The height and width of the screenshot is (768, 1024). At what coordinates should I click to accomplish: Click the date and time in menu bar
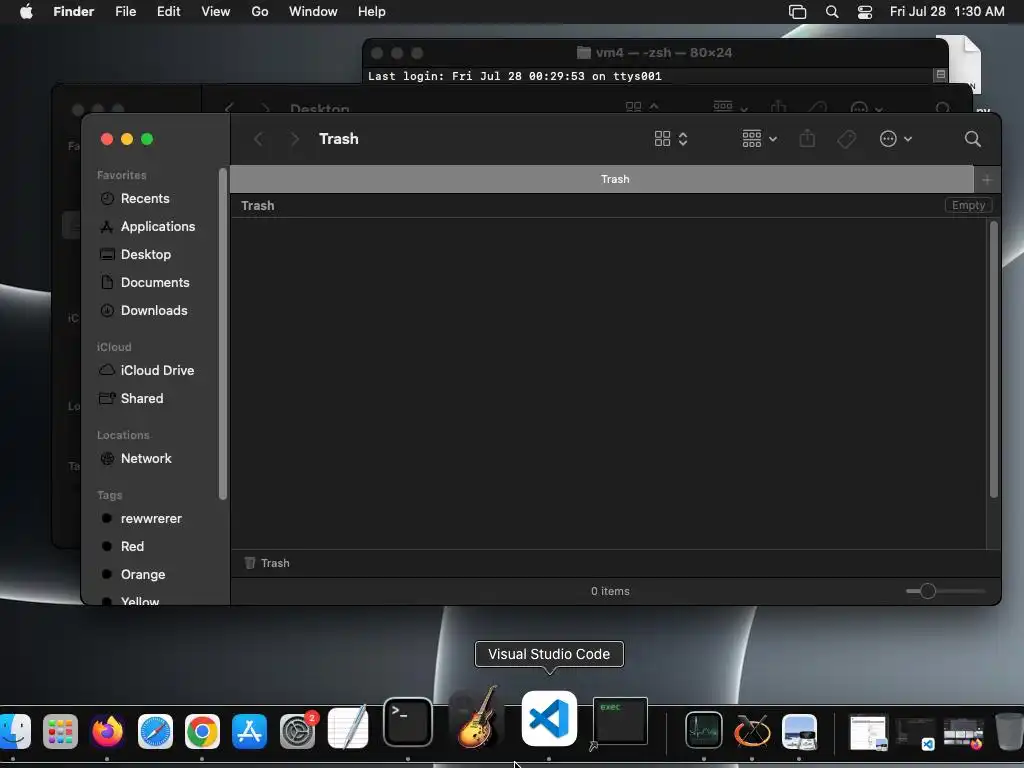(x=947, y=12)
